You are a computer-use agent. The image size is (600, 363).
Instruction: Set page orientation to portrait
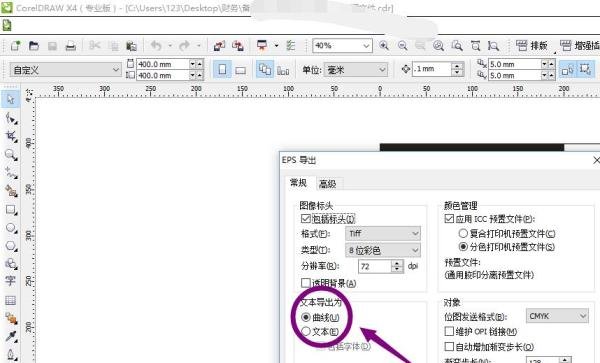click(222, 70)
